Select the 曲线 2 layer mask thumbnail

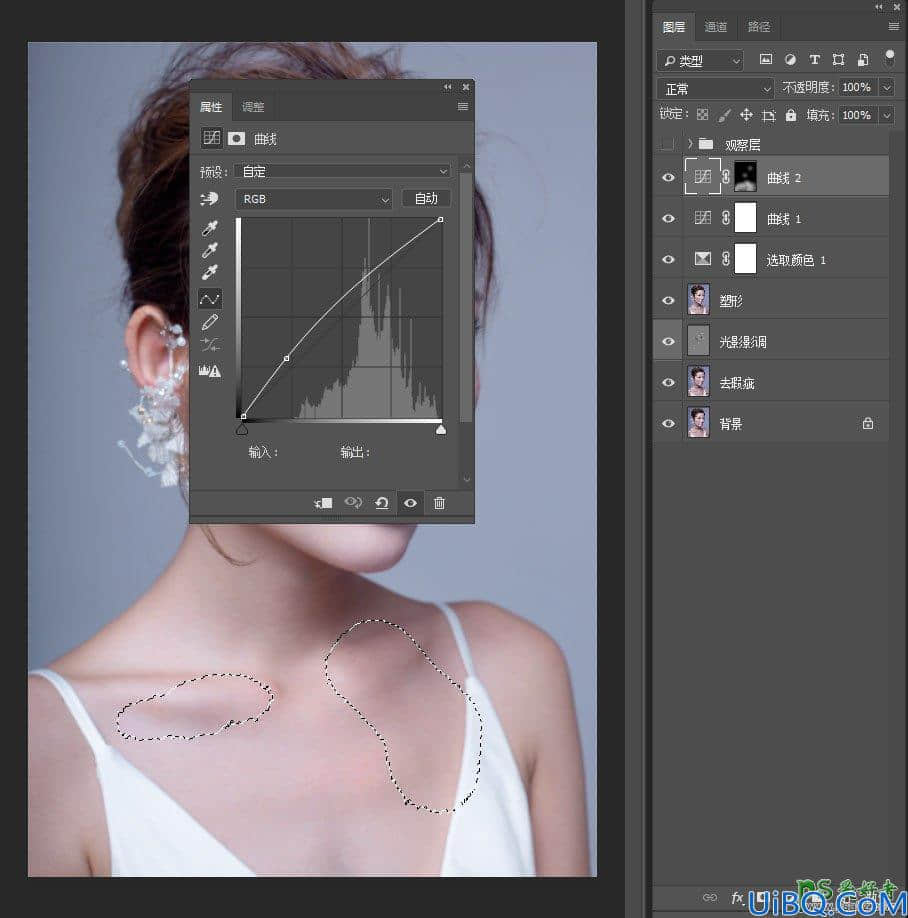tap(745, 176)
